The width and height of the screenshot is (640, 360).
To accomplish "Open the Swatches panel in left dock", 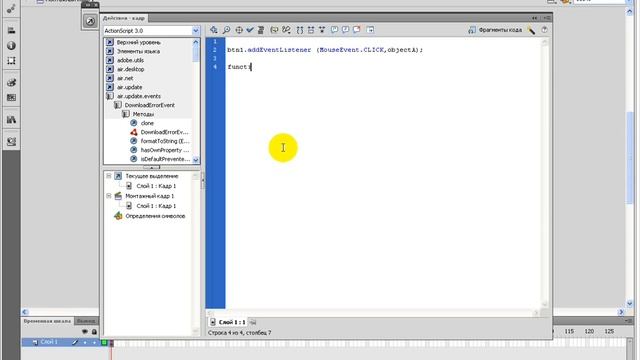I will 11,98.
